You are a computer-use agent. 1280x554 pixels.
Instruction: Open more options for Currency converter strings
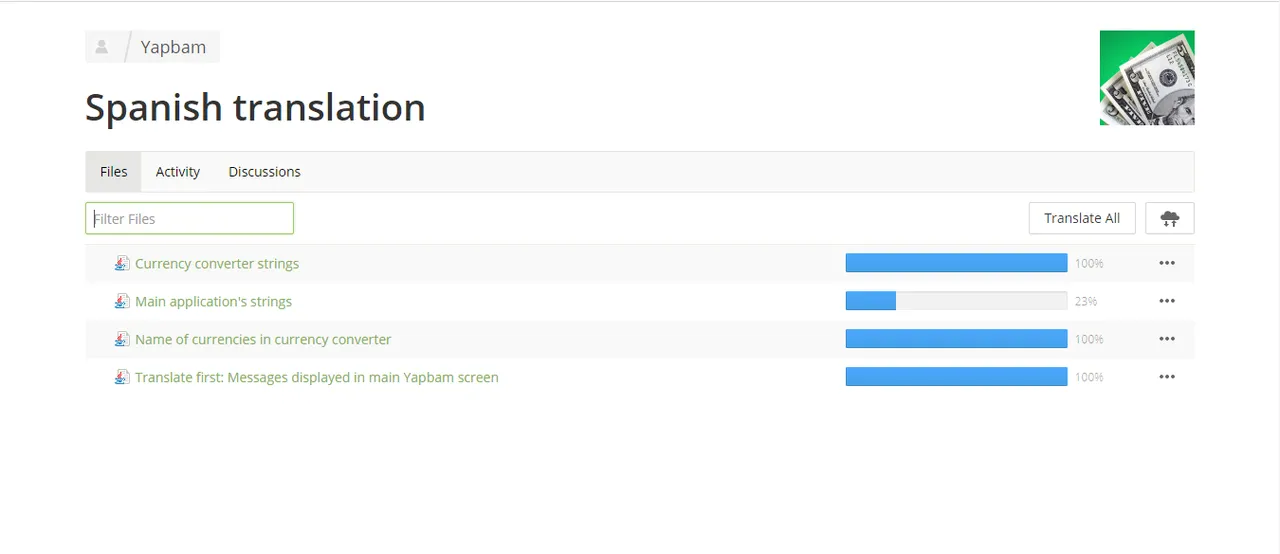tap(1167, 263)
